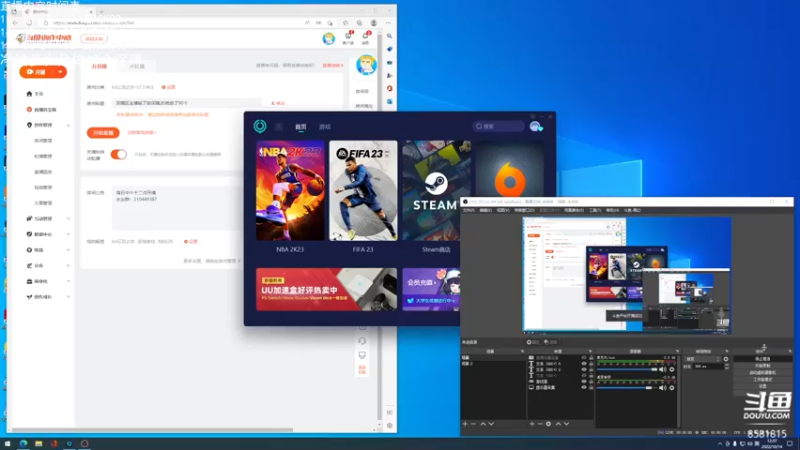This screenshot has height=450, width=800.
Task: Open File Explorer from the taskbar
Action: pos(38,444)
